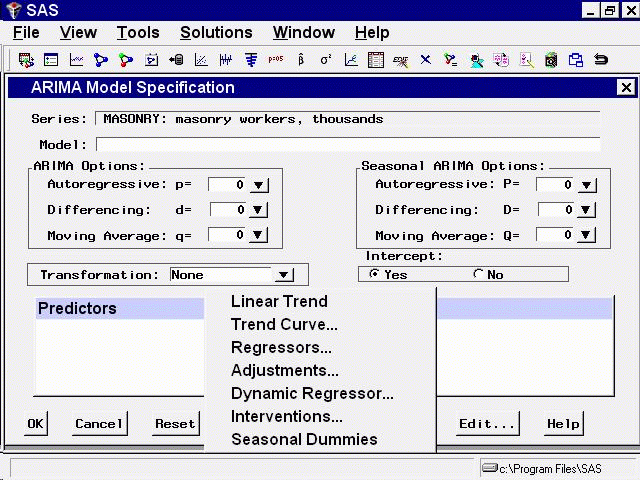640x480 pixels.
Task: Expand the Transformation dropdown list
Action: 284,275
